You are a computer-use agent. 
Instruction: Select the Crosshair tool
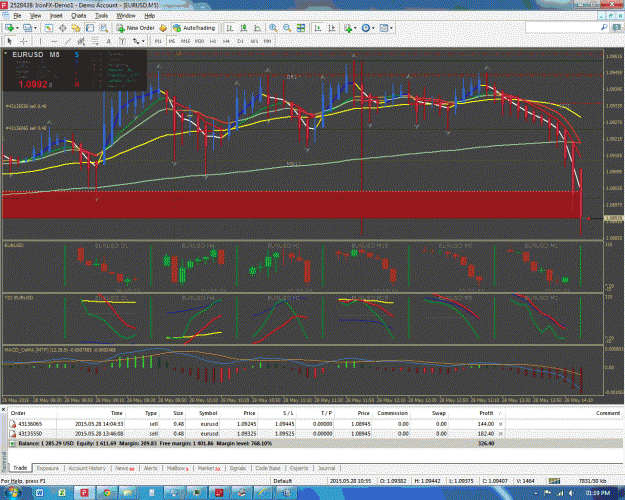tap(24, 41)
